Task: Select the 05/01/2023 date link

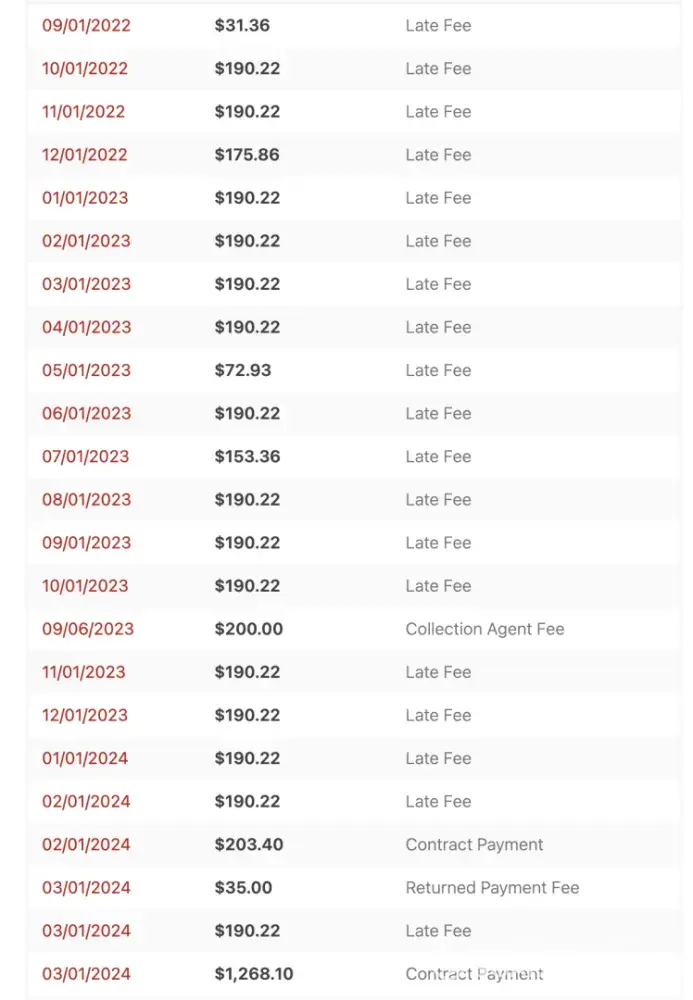Action: [86, 370]
